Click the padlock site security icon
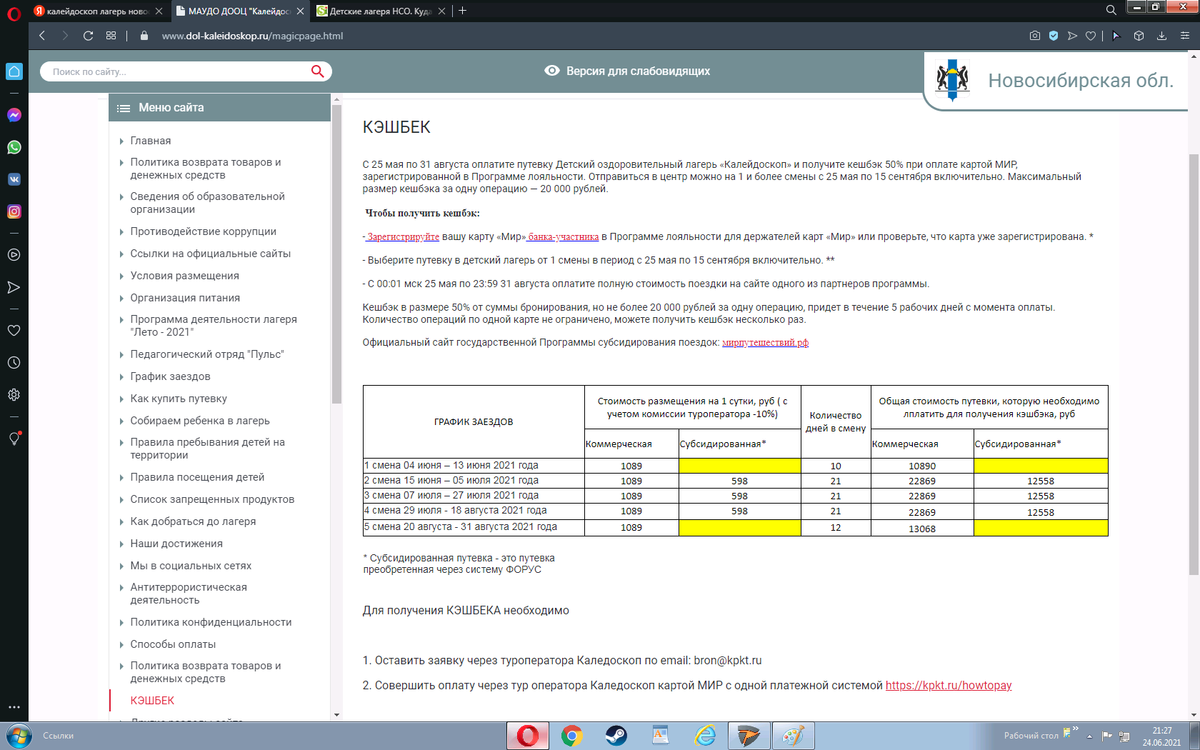The height and width of the screenshot is (750, 1200). point(144,35)
